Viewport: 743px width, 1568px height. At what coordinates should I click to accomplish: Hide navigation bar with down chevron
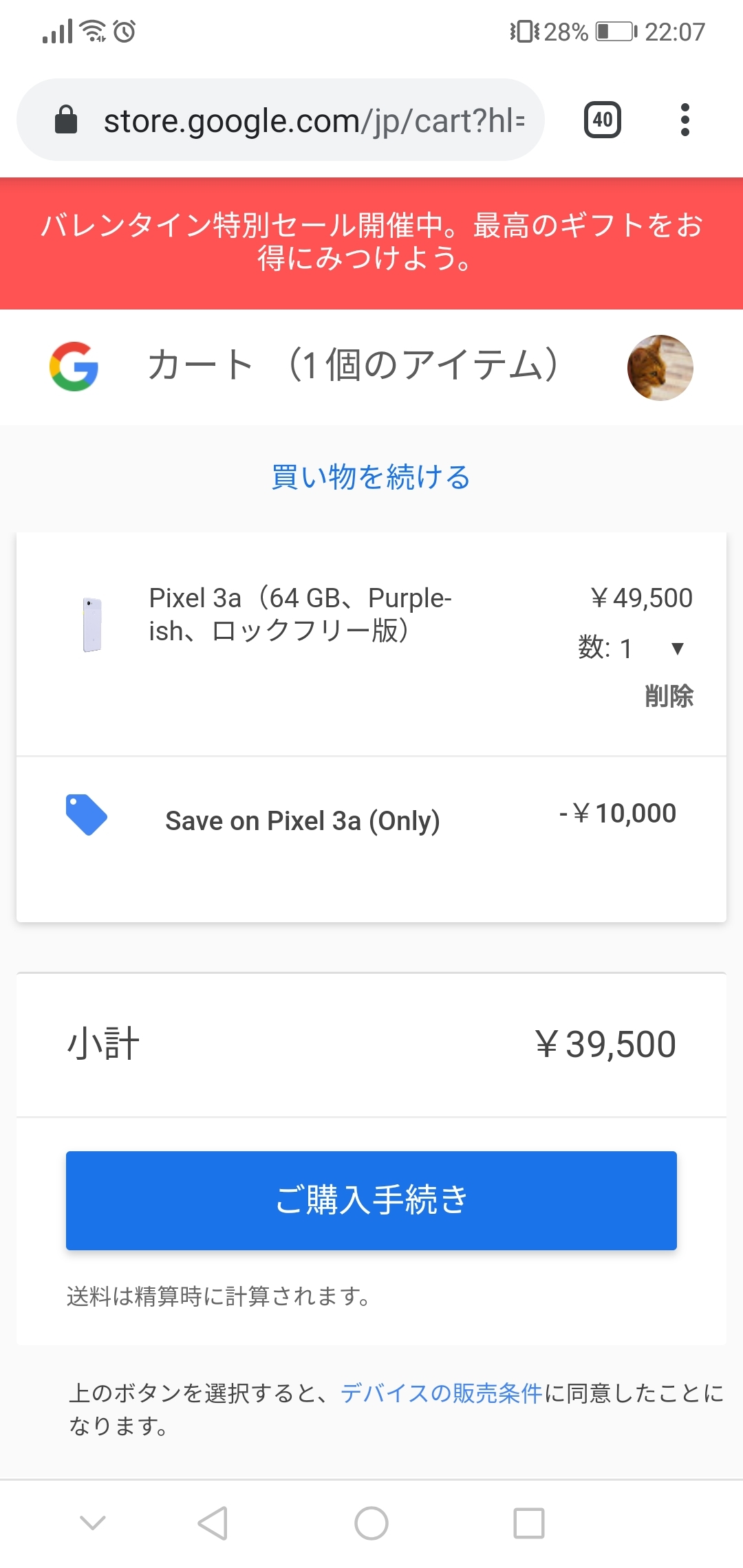pyautogui.click(x=93, y=1523)
